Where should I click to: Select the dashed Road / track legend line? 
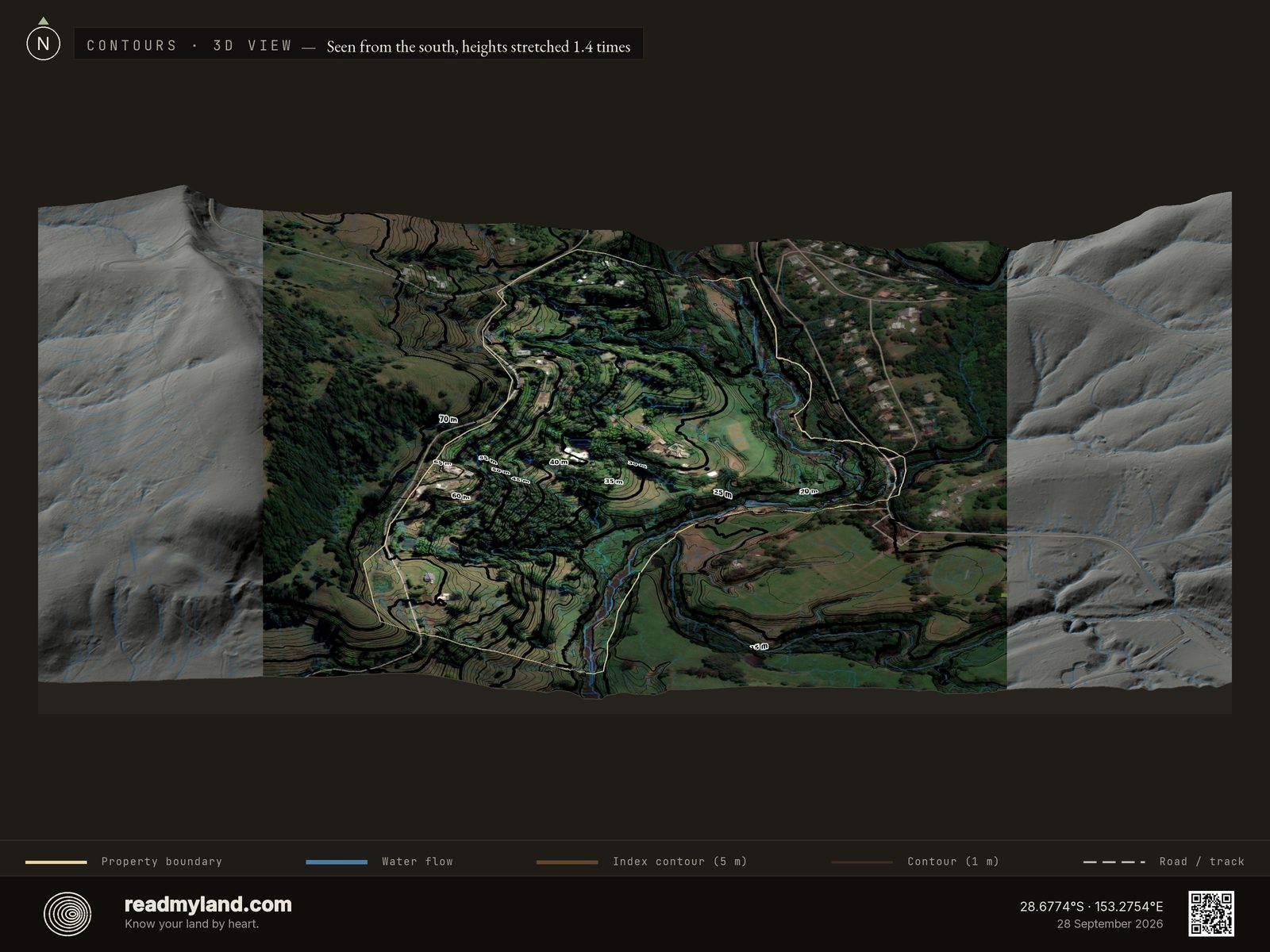pos(1114,862)
